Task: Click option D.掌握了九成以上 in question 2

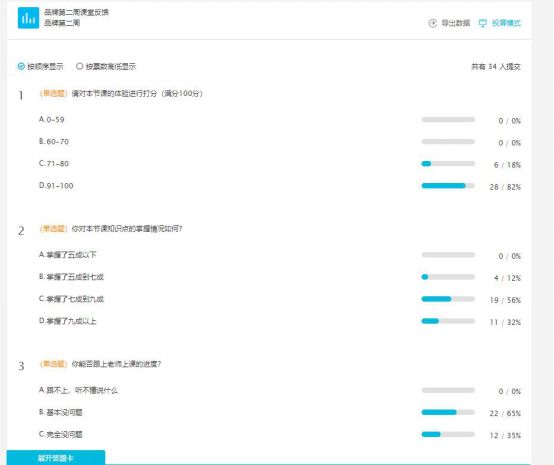Action: point(67,321)
